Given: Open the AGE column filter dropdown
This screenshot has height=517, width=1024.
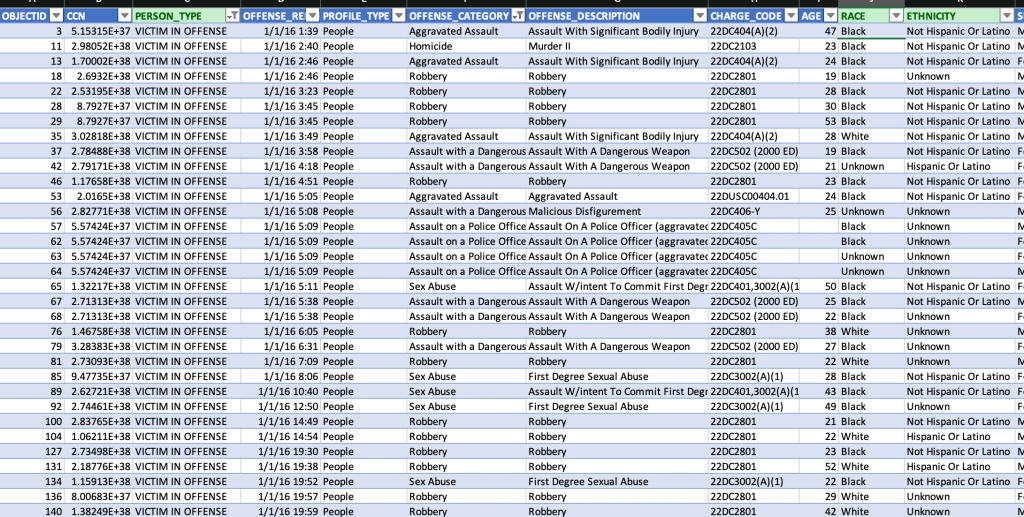Looking at the screenshot, I should (830, 16).
